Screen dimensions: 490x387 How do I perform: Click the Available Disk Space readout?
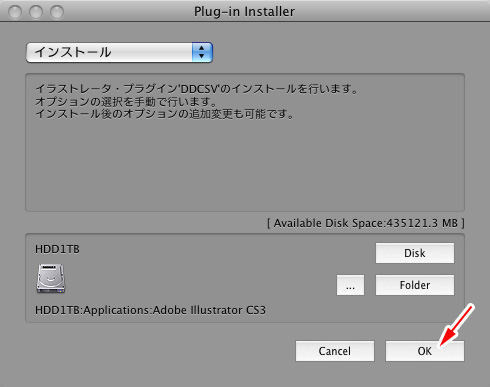point(366,223)
